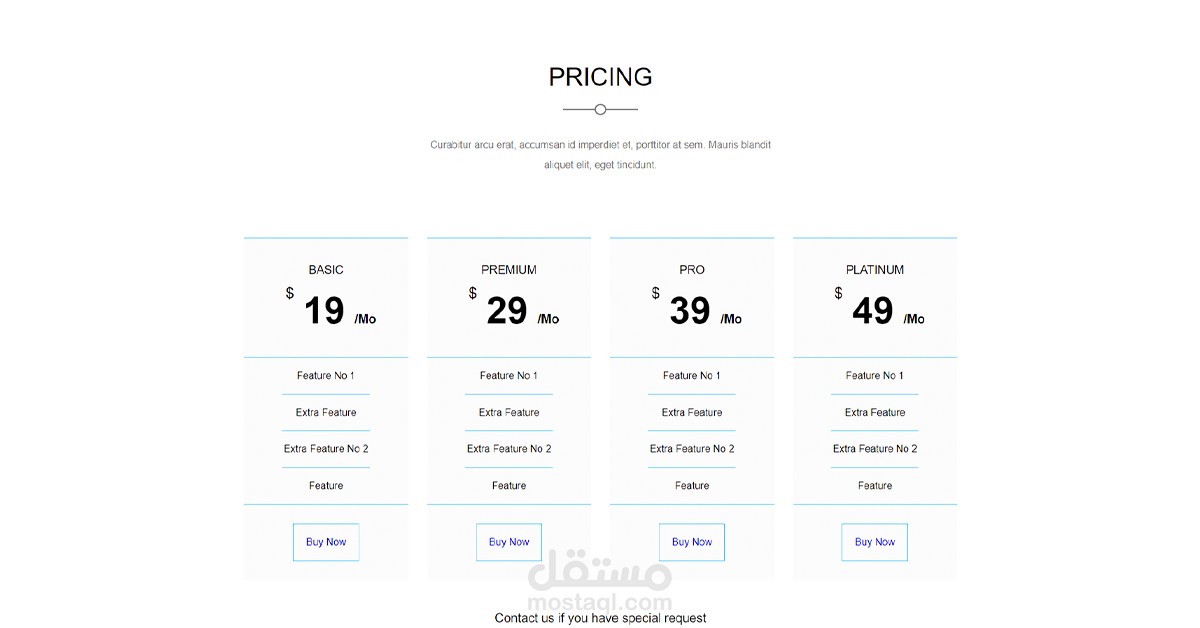Select the 39 /Mo price
Image resolution: width=1200 pixels, height=628 pixels.
pos(696,311)
